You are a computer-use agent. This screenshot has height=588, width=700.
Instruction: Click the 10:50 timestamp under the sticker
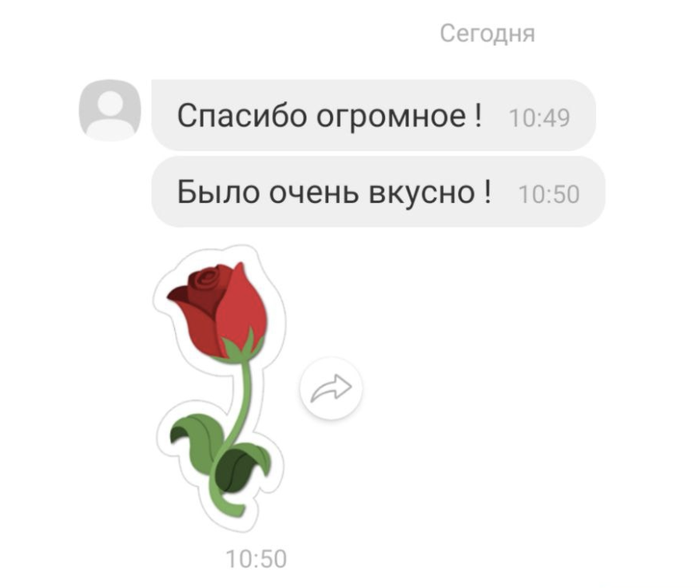(256, 559)
